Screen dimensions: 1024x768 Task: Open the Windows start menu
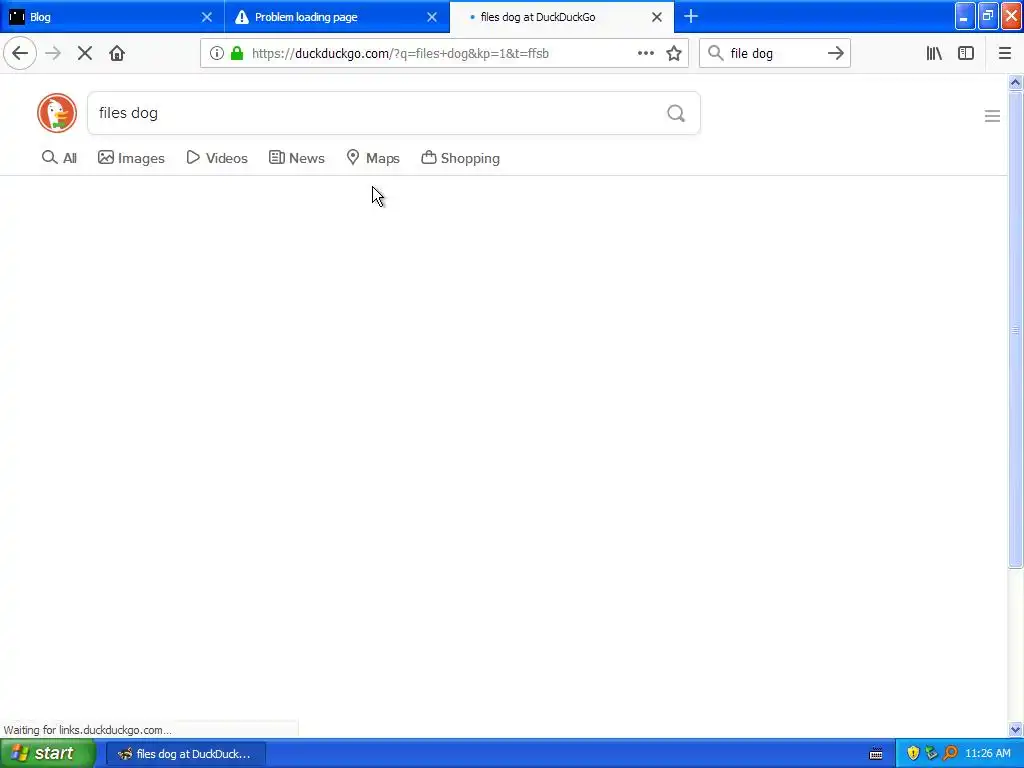click(x=48, y=754)
